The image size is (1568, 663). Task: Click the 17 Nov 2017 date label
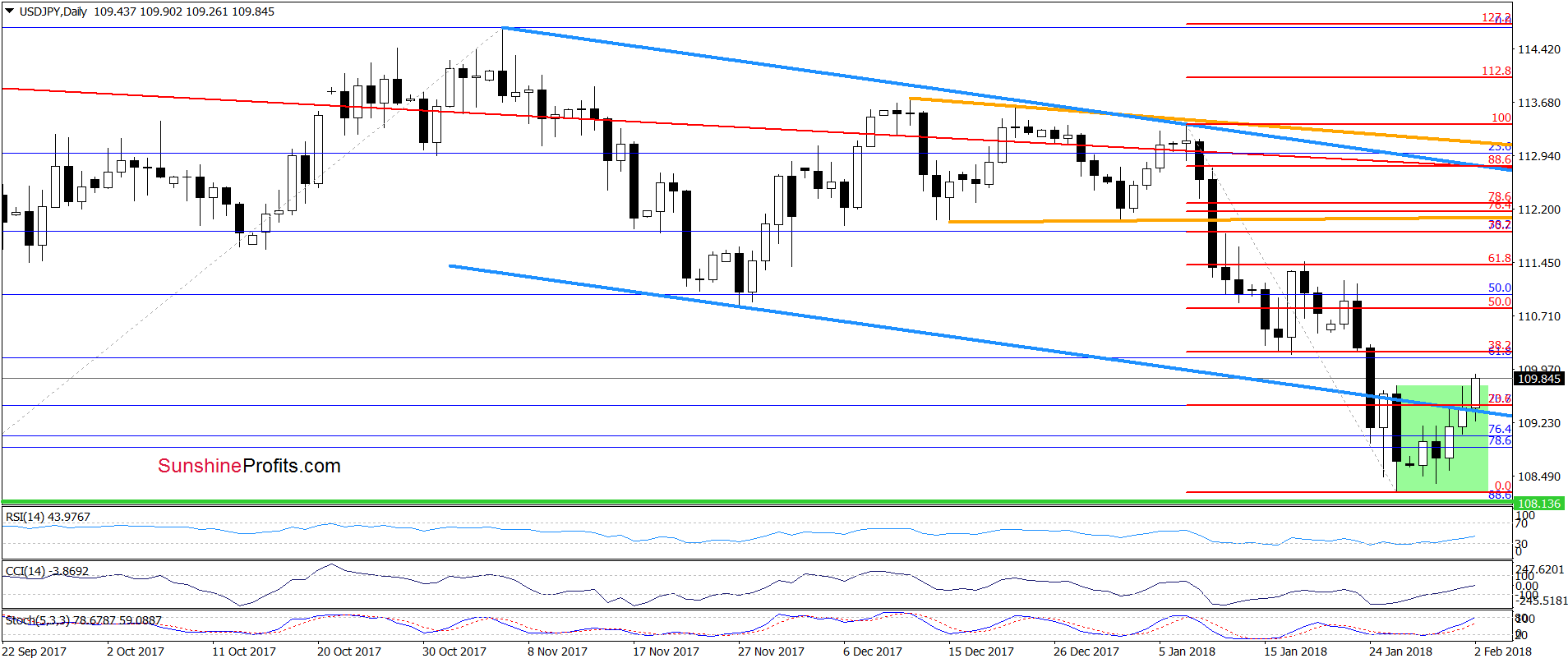[x=666, y=651]
